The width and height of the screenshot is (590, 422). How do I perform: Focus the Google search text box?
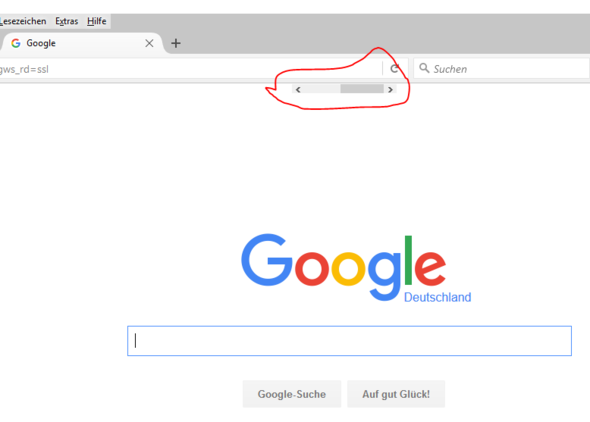(349, 341)
